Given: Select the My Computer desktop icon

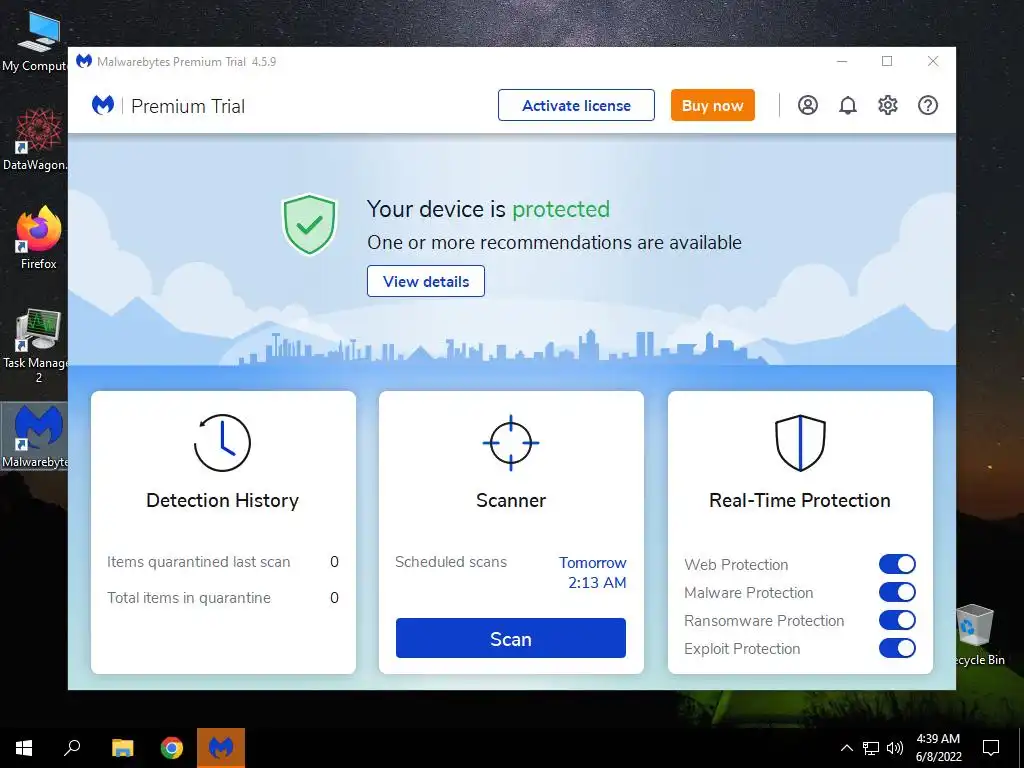Looking at the screenshot, I should click(x=34, y=41).
